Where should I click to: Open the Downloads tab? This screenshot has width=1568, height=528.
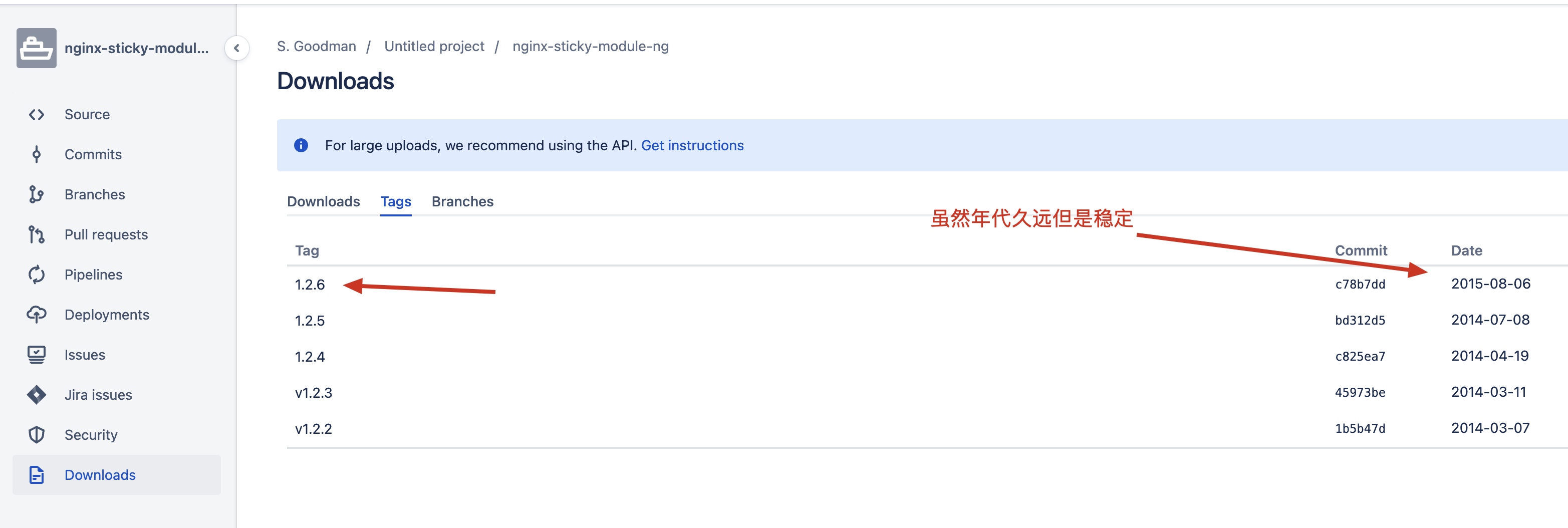[323, 201]
